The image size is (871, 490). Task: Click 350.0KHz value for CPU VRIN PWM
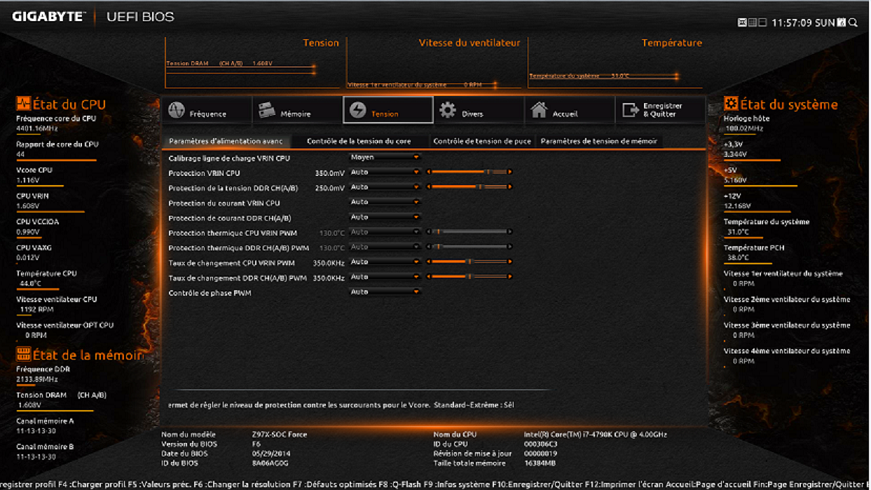(x=328, y=263)
